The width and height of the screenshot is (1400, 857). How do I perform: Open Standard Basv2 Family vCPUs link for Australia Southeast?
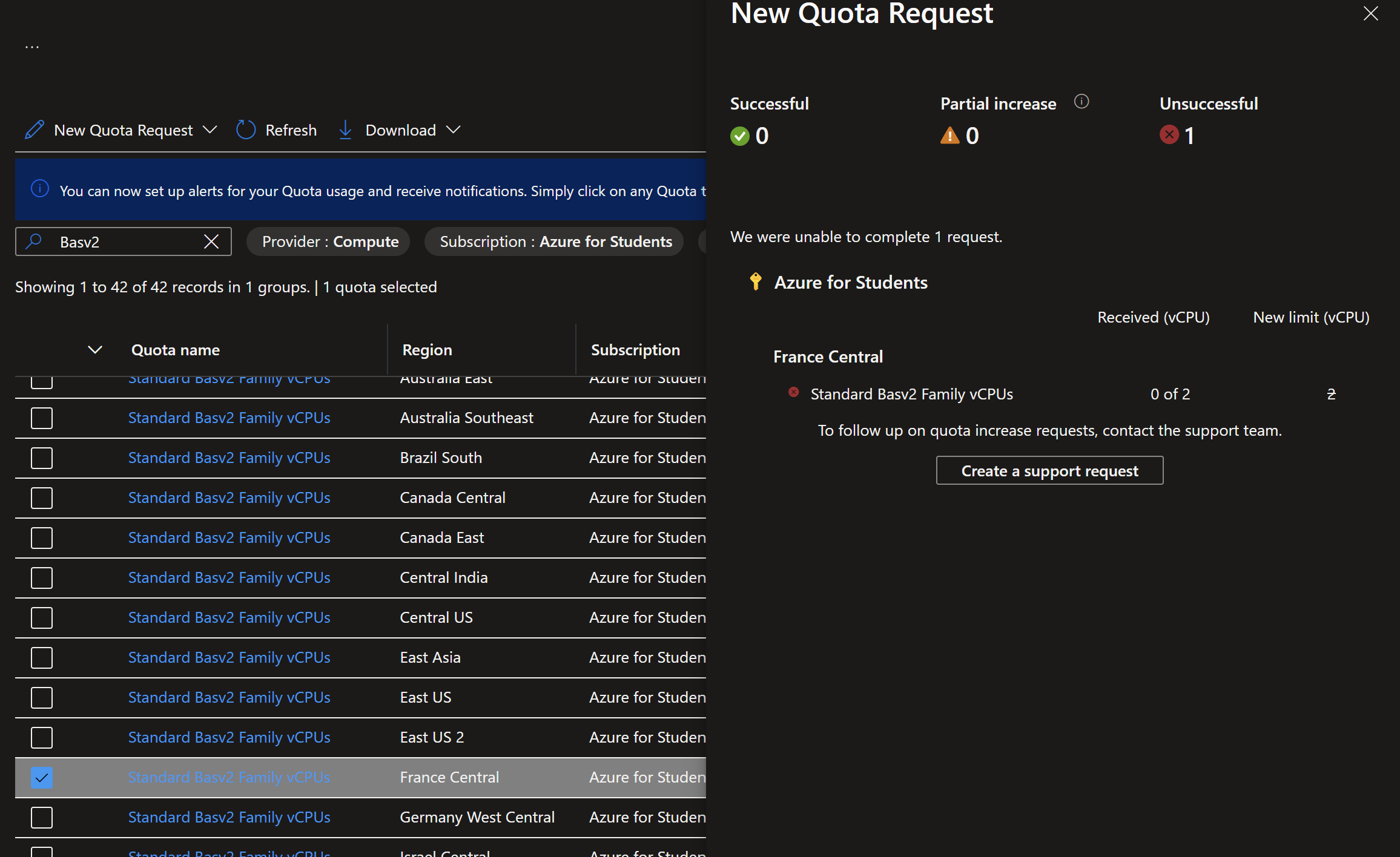click(x=229, y=418)
